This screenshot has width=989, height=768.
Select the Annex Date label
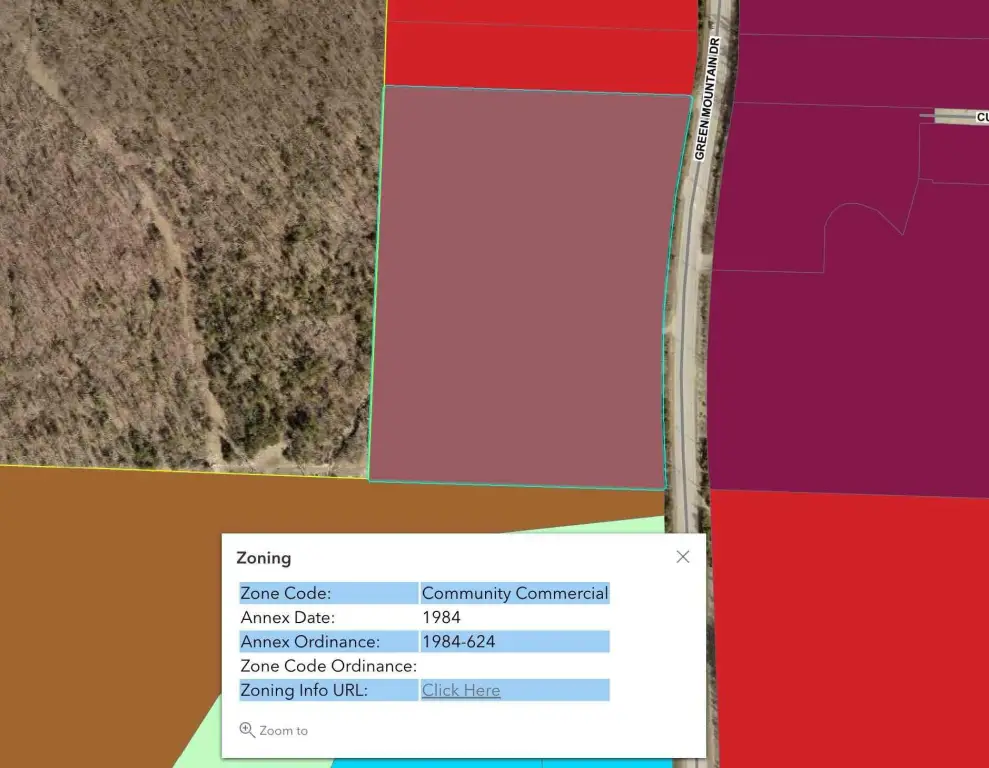coord(288,617)
